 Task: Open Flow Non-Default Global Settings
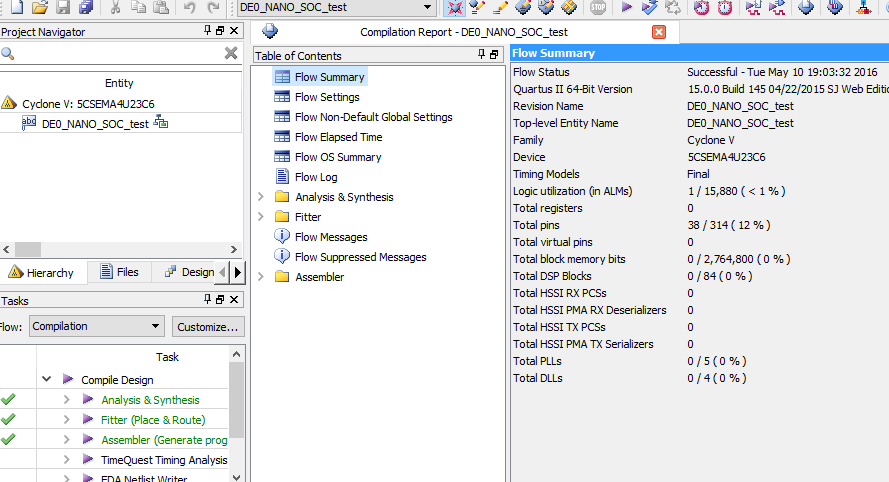(x=374, y=117)
